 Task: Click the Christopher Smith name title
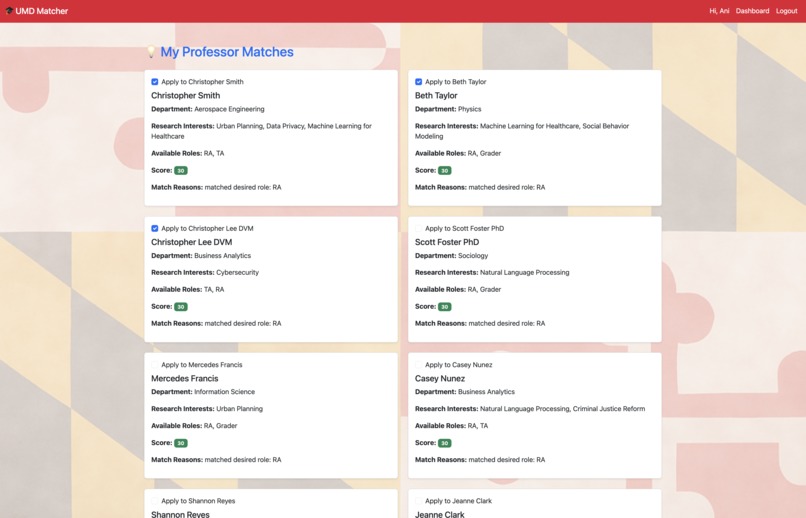(x=186, y=96)
